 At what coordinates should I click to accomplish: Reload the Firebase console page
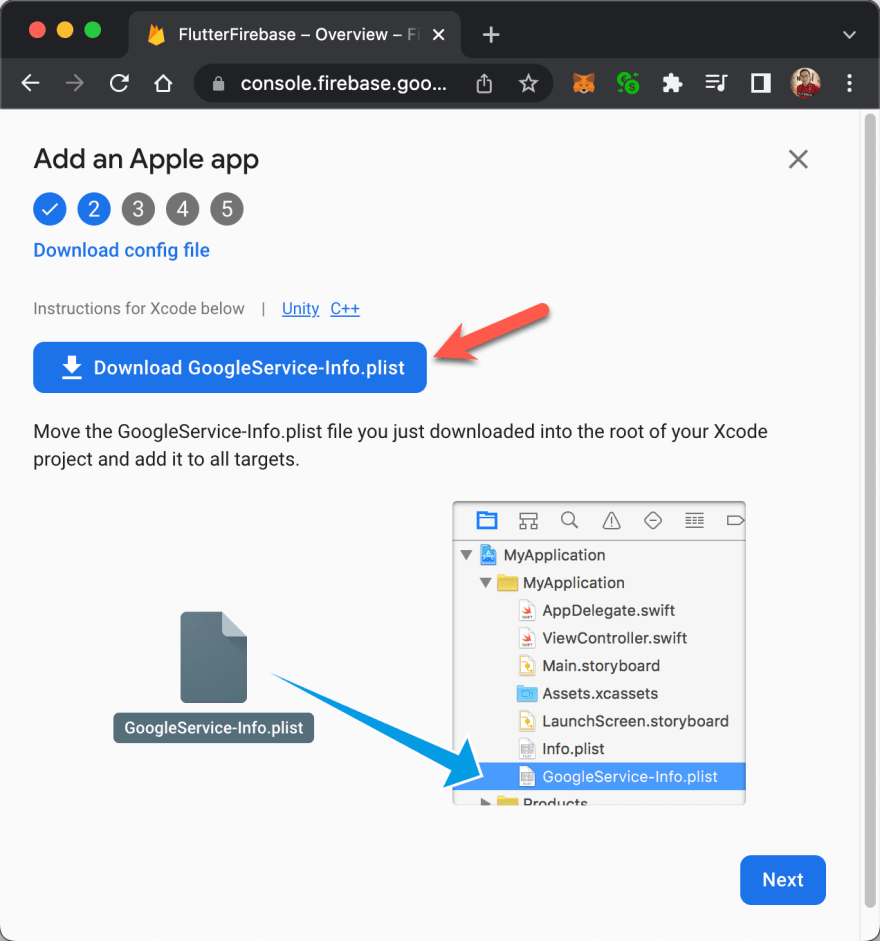pyautogui.click(x=119, y=83)
